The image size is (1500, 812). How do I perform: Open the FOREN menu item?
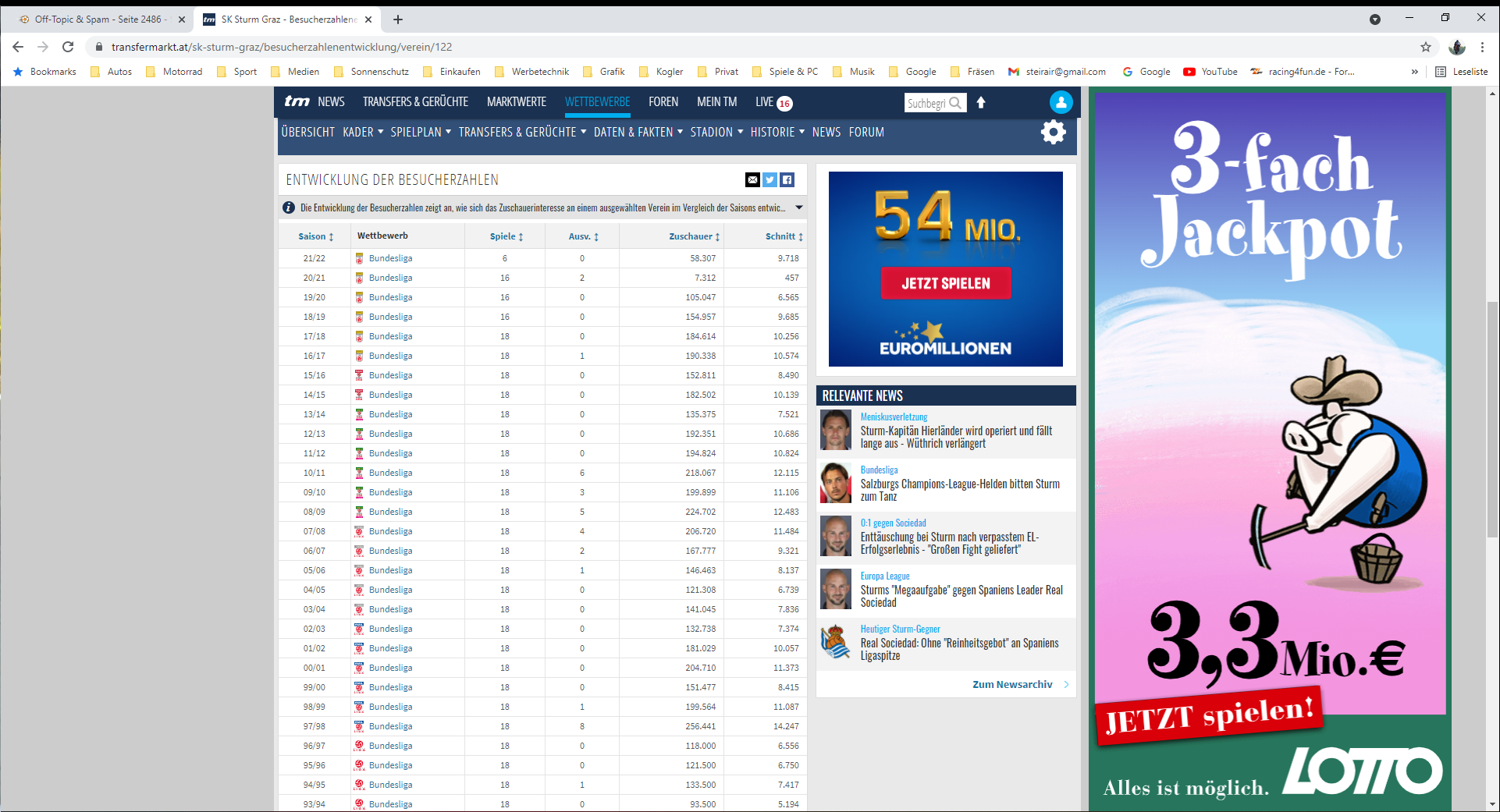(663, 101)
